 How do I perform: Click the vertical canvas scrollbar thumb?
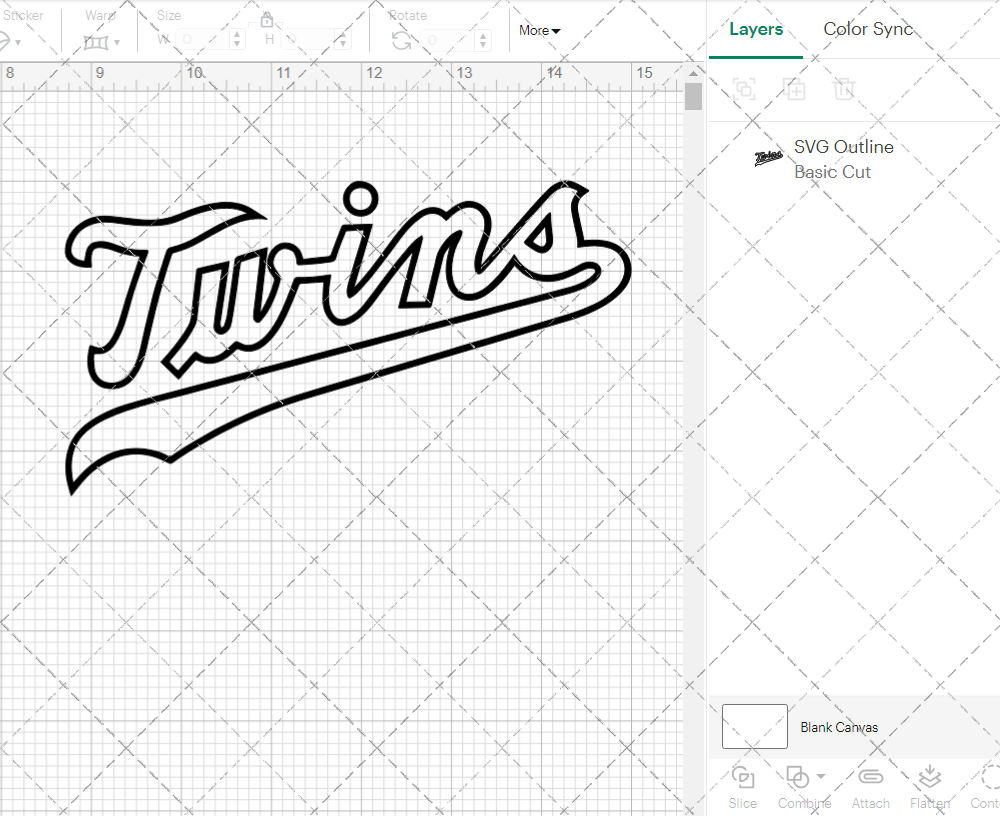pyautogui.click(x=693, y=96)
